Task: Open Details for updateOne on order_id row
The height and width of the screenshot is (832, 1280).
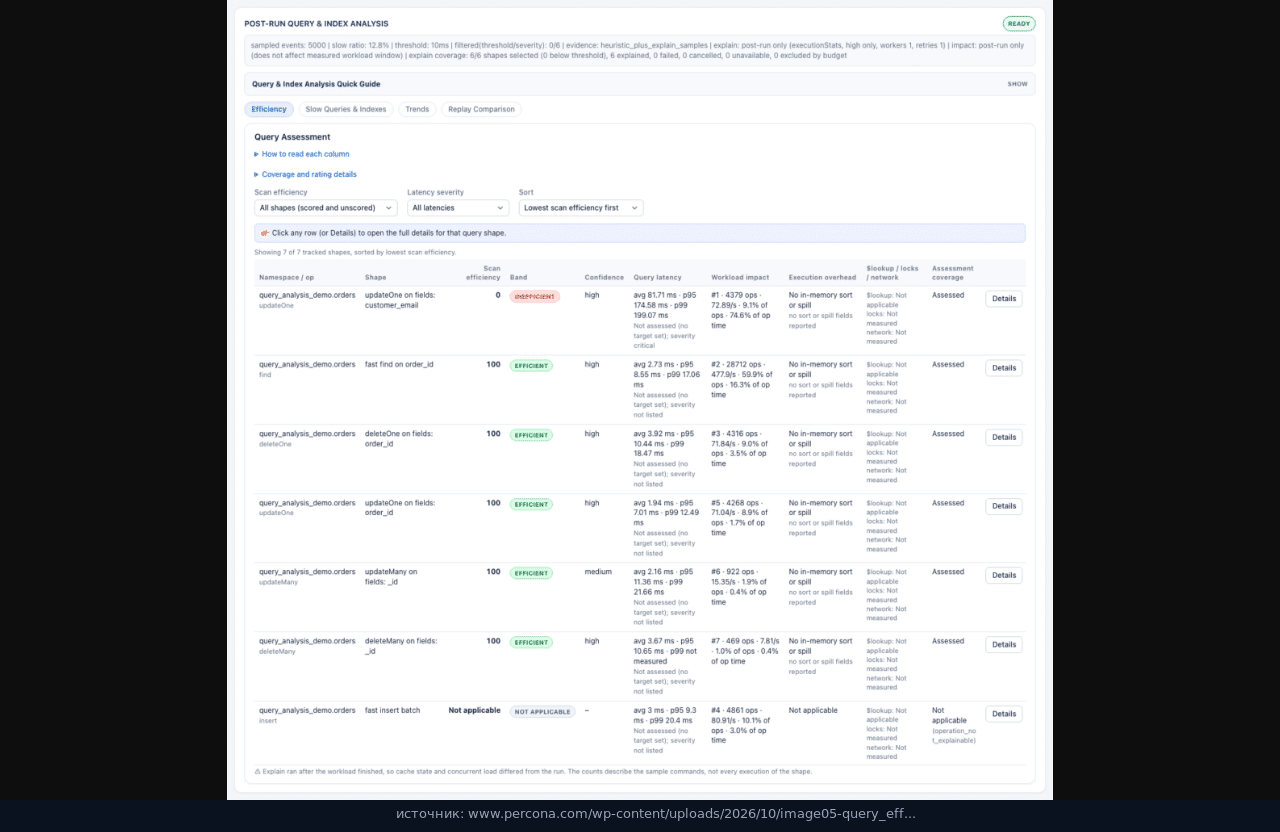Action: [1004, 506]
